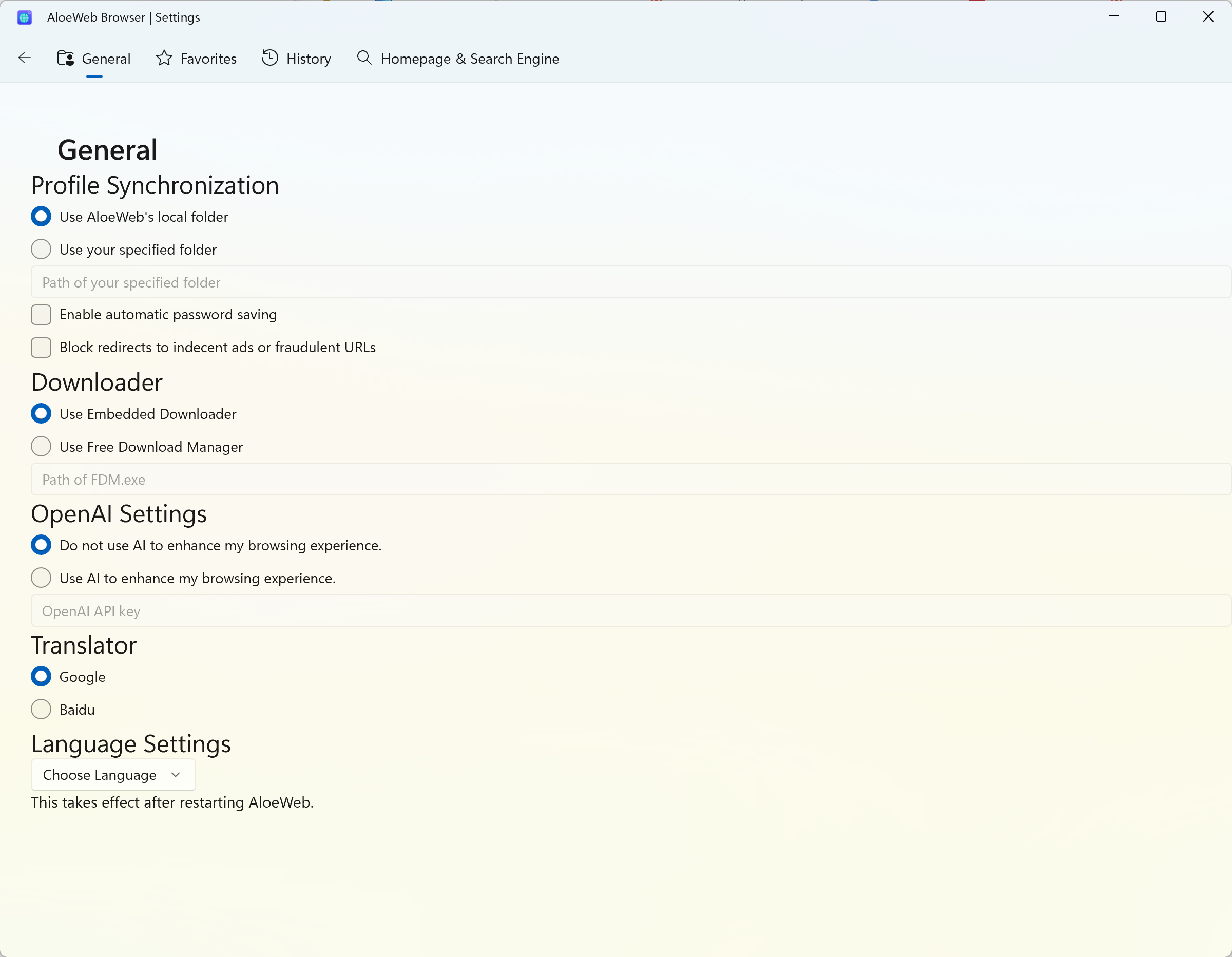Switch to Favorites tab
Viewport: 1232px width, 957px height.
click(x=196, y=58)
